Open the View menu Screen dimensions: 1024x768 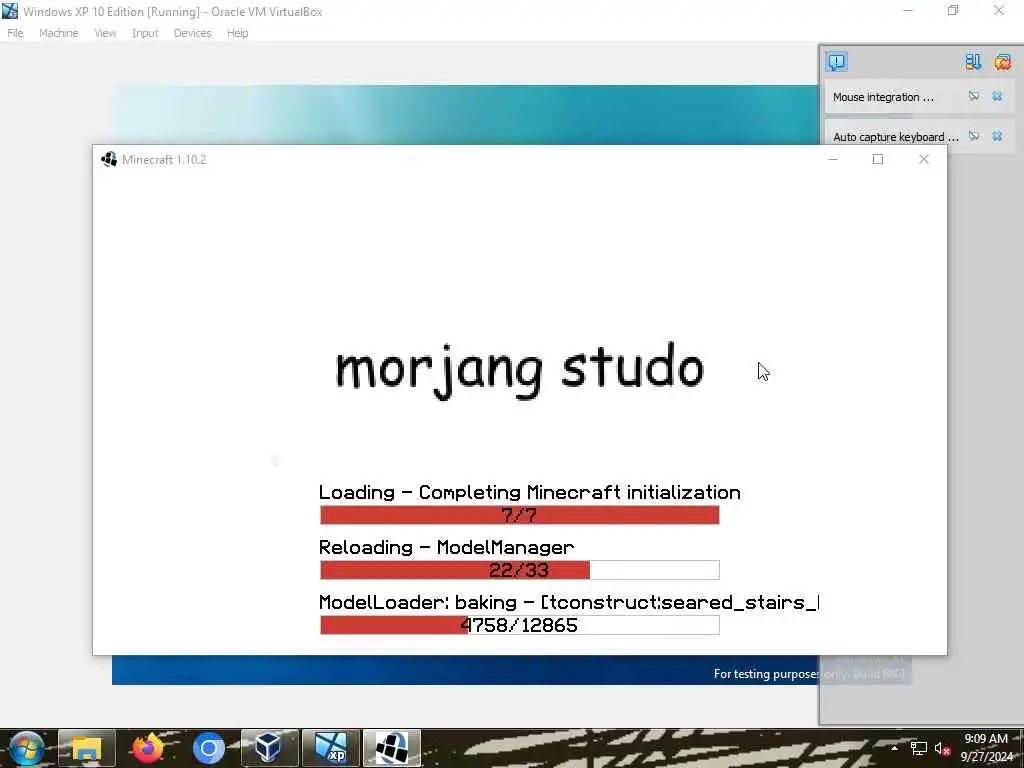click(104, 33)
